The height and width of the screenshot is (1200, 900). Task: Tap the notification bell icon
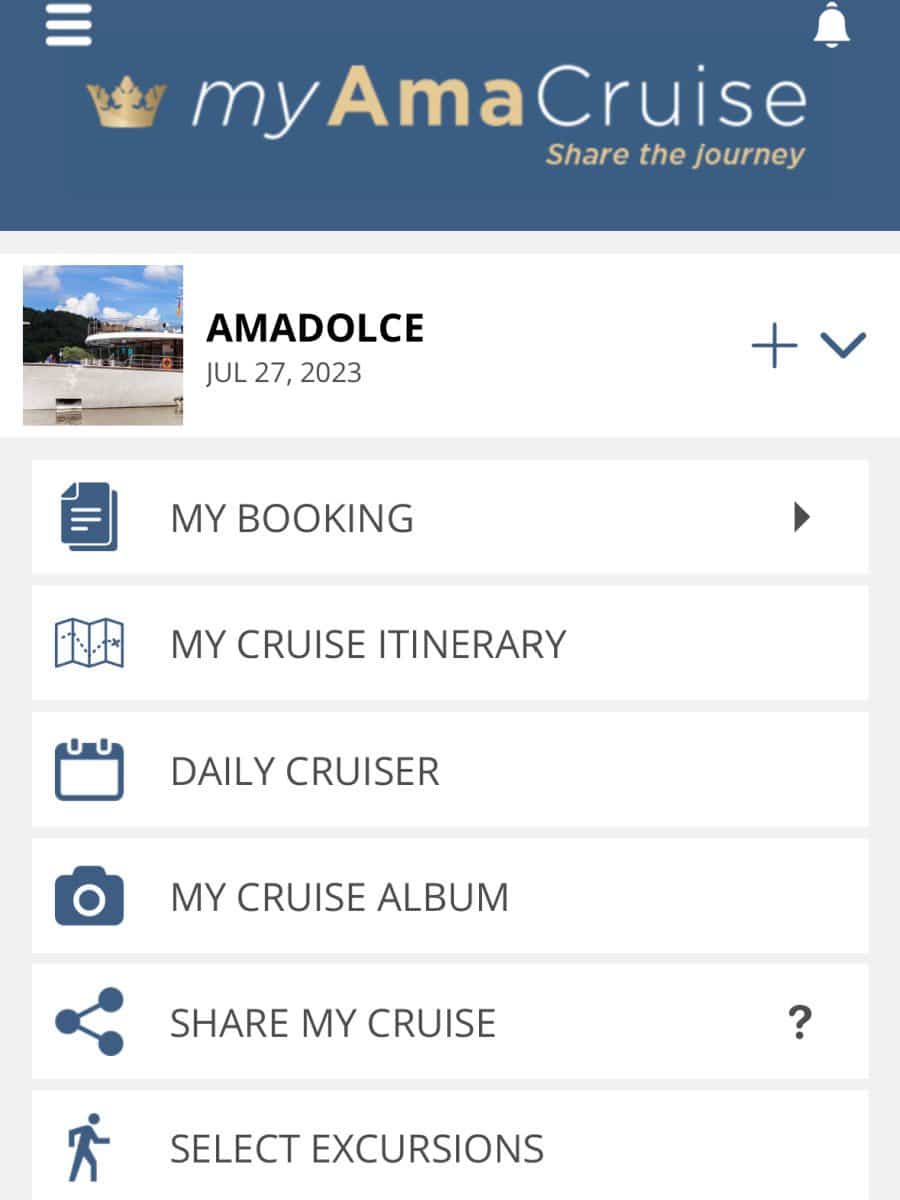coord(832,25)
